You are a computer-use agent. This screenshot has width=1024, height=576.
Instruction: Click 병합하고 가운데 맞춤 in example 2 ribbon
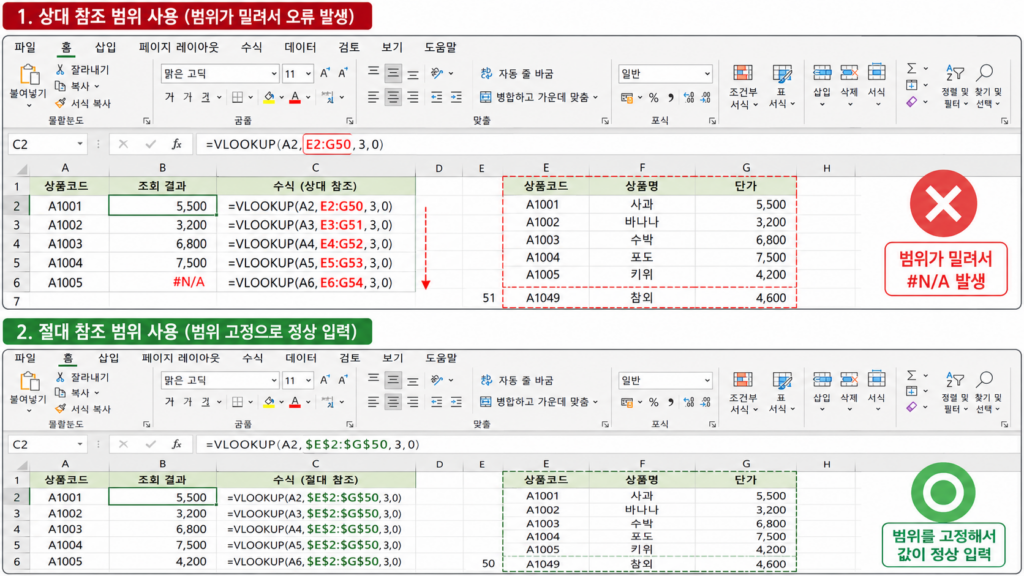pyautogui.click(x=534, y=402)
